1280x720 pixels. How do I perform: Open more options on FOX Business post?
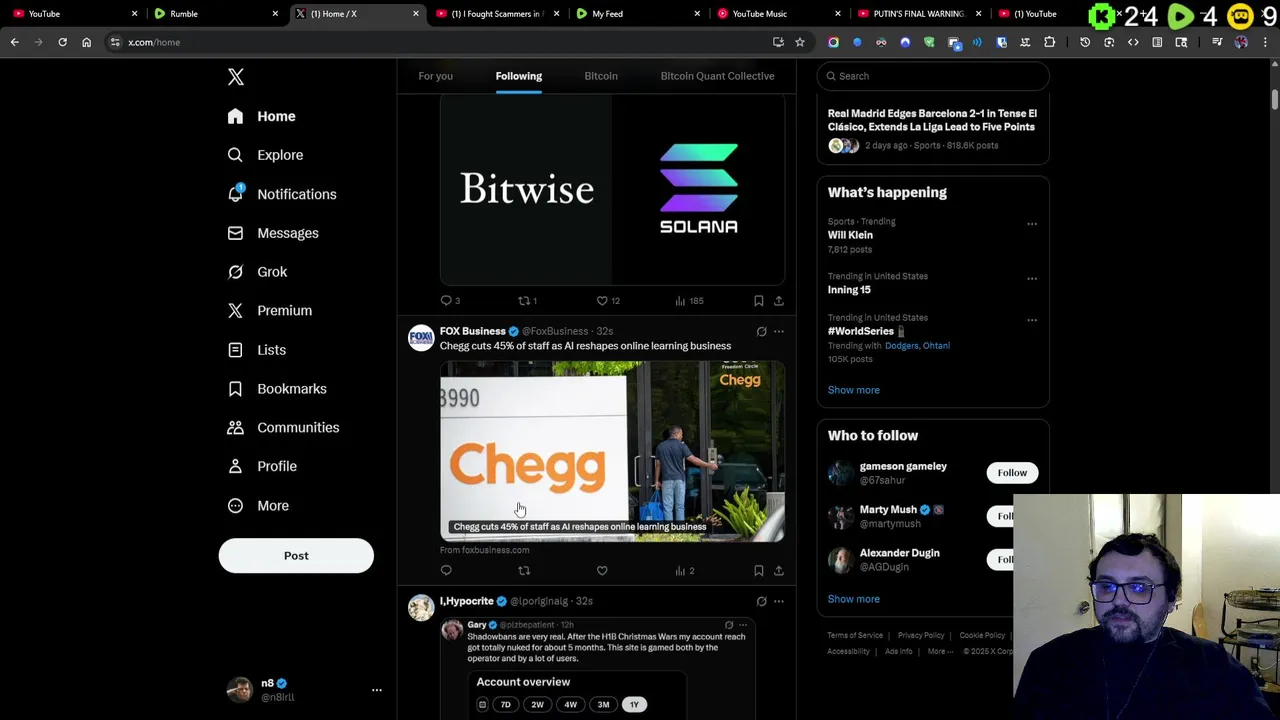coord(779,331)
